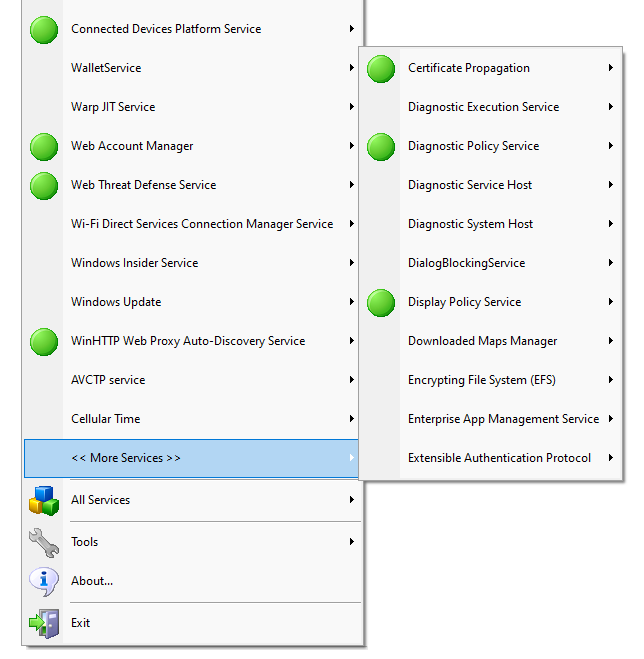Expand submenu arrow for Windows Update

click(x=351, y=302)
